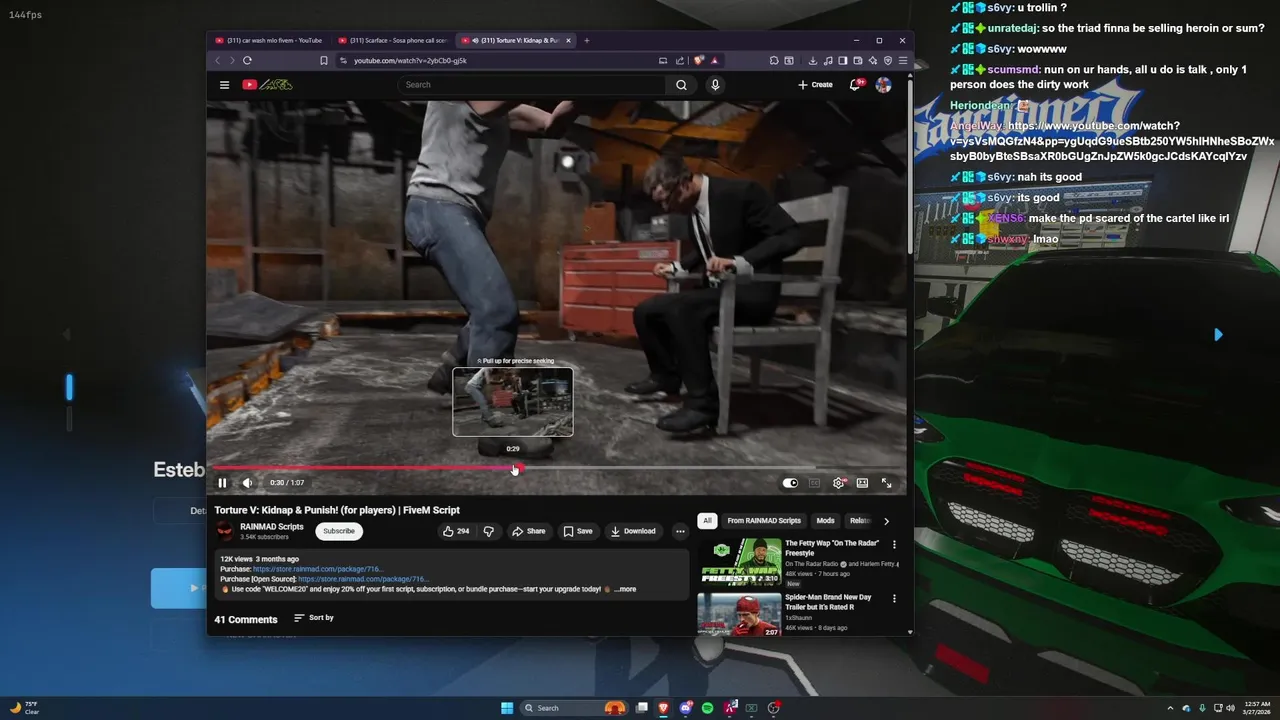The height and width of the screenshot is (720, 1280).
Task: Open the taskbar clock showing 12:57 AM
Action: [x=1258, y=708]
